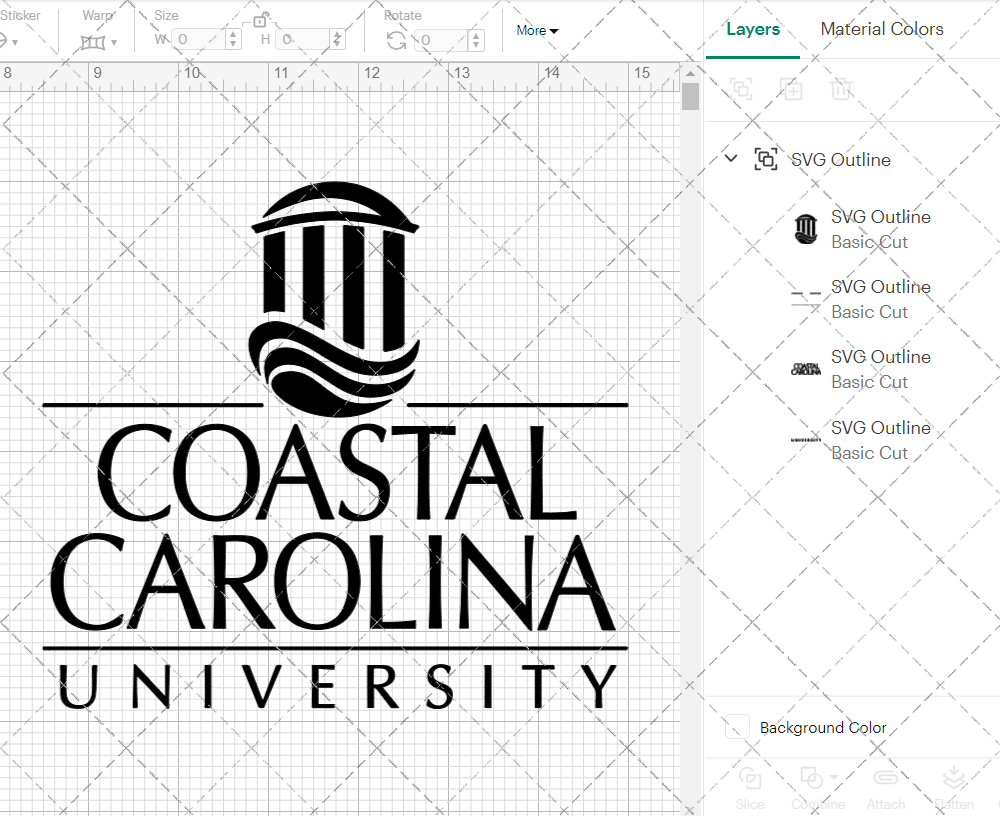
Task: Switch to the Material Colors tab
Action: [882, 29]
